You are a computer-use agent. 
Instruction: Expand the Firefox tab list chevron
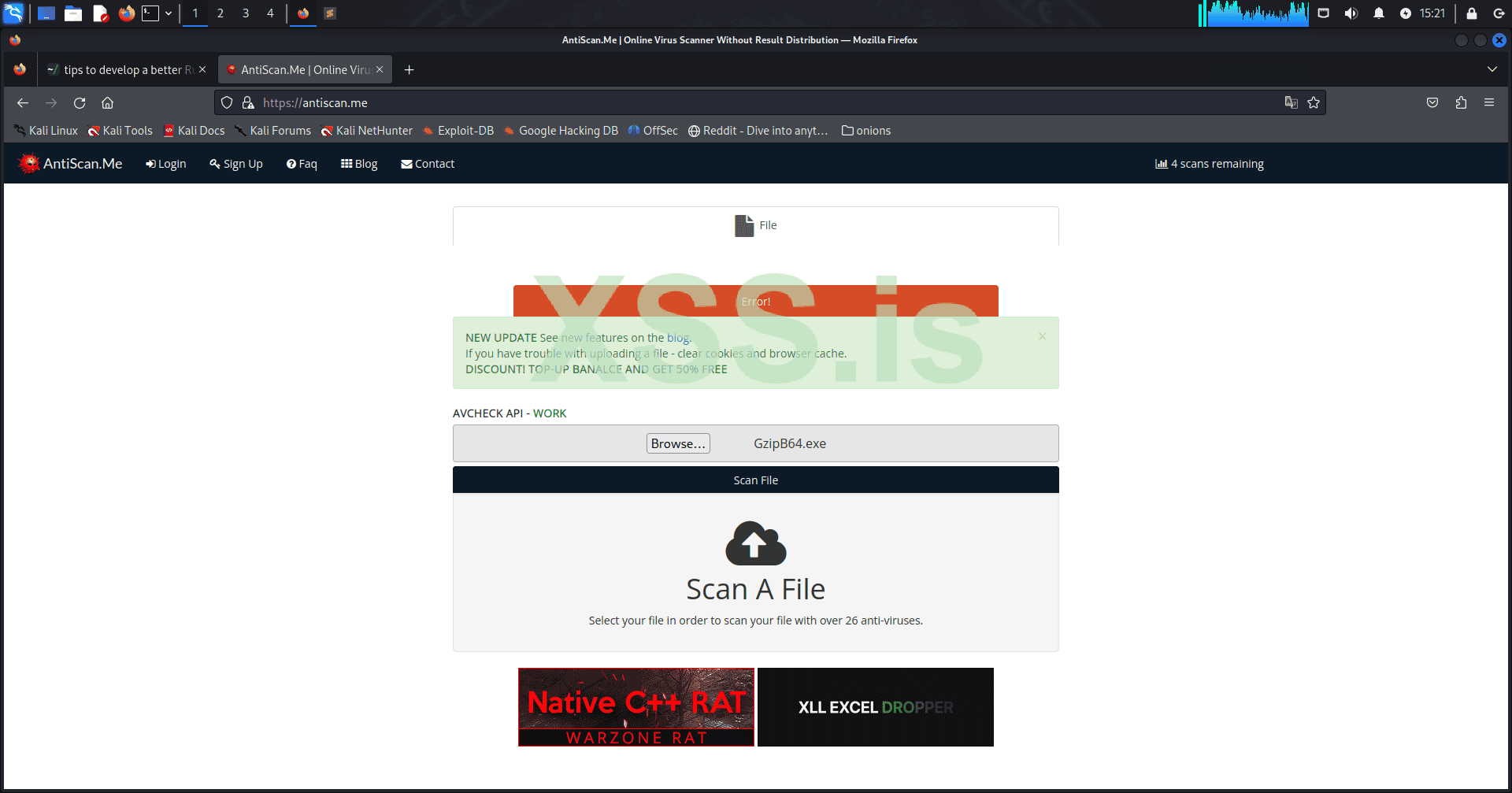coord(1492,69)
